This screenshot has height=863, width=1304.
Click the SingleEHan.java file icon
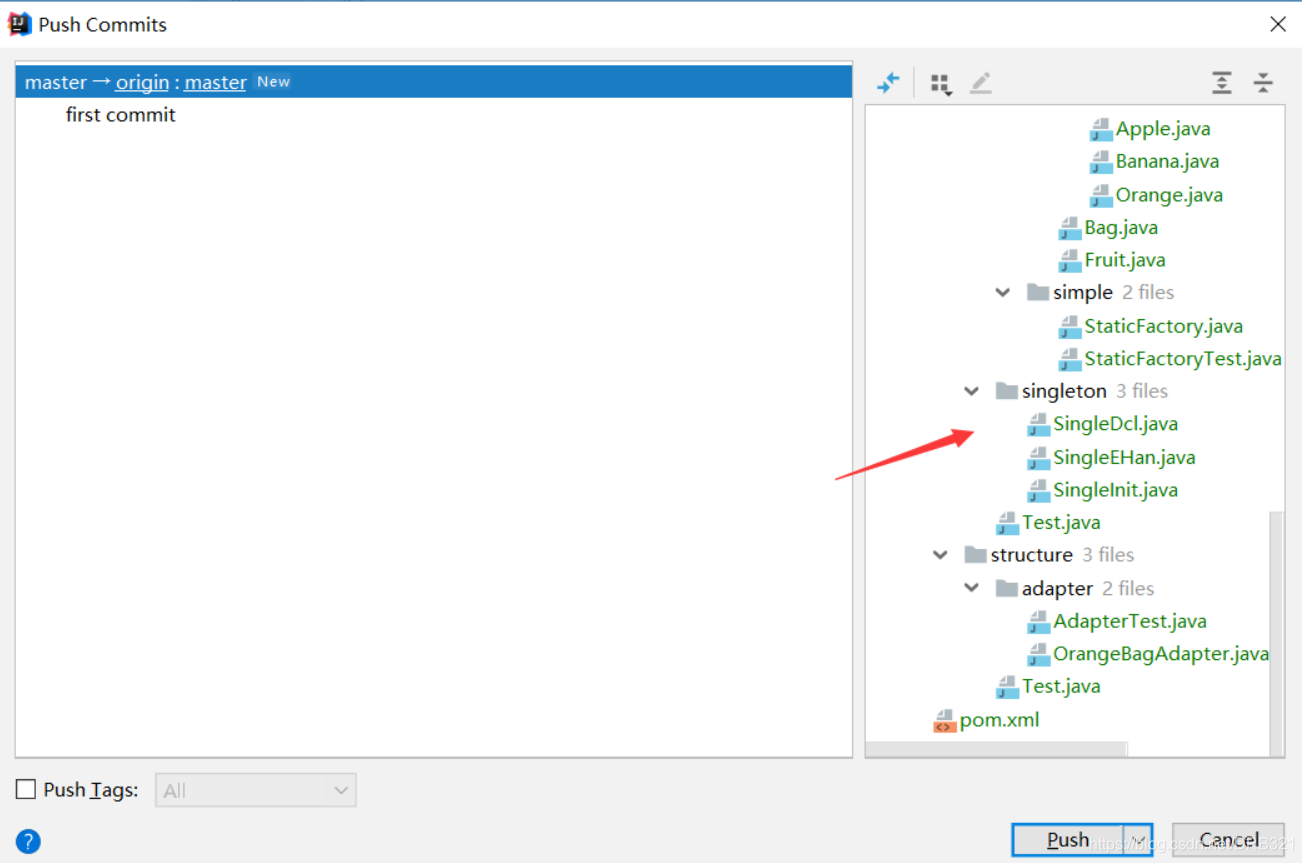pos(1039,458)
